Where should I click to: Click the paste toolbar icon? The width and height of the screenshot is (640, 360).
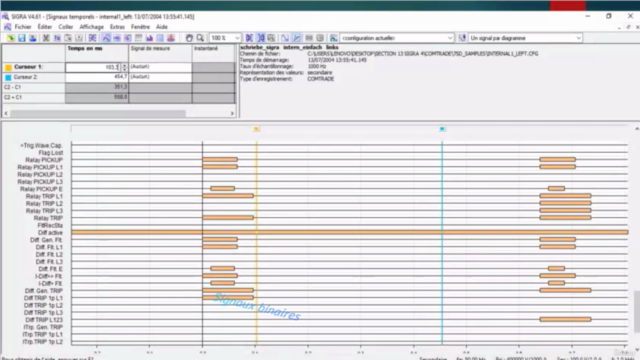(68, 38)
